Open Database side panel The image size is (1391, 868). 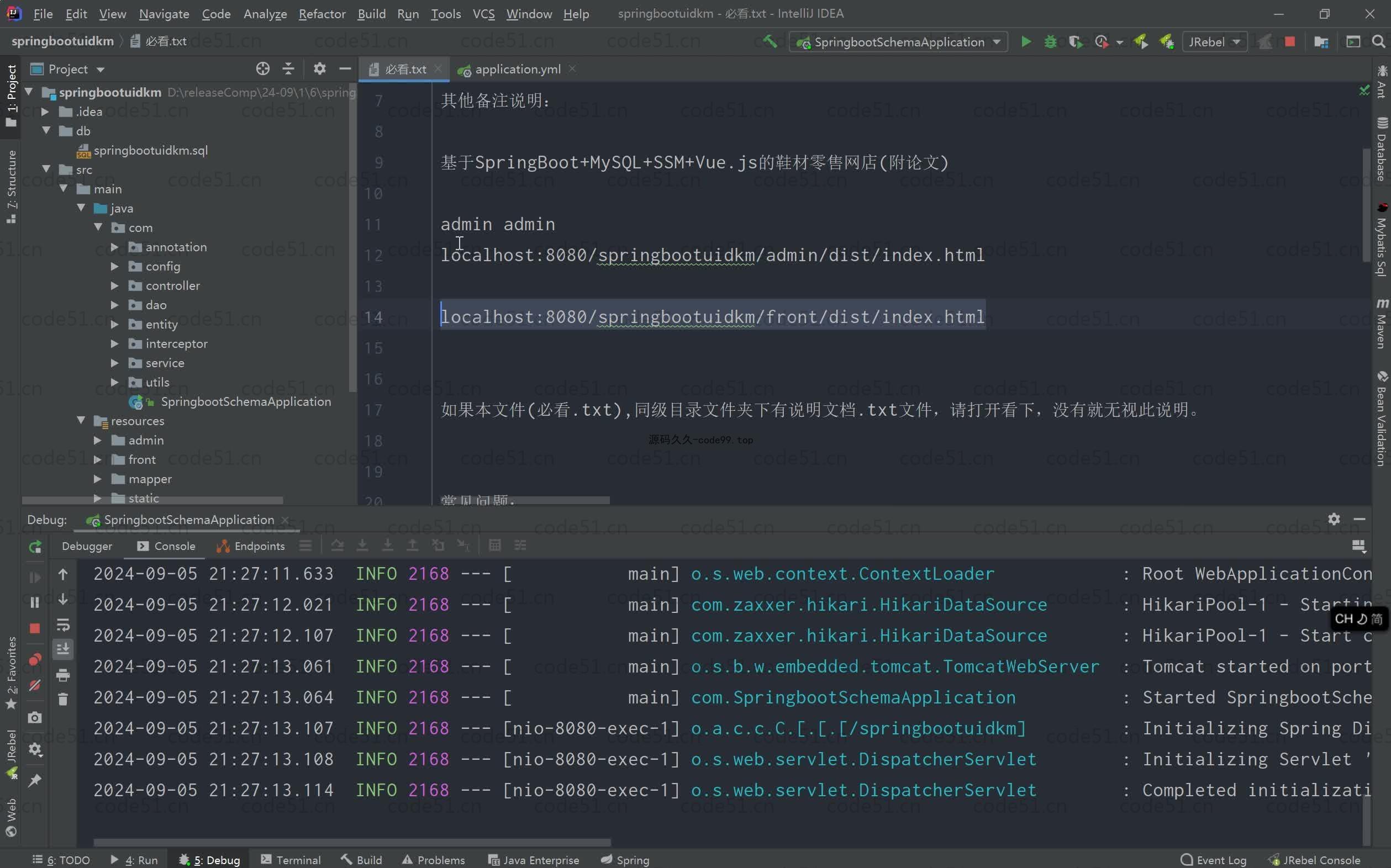[x=1382, y=149]
